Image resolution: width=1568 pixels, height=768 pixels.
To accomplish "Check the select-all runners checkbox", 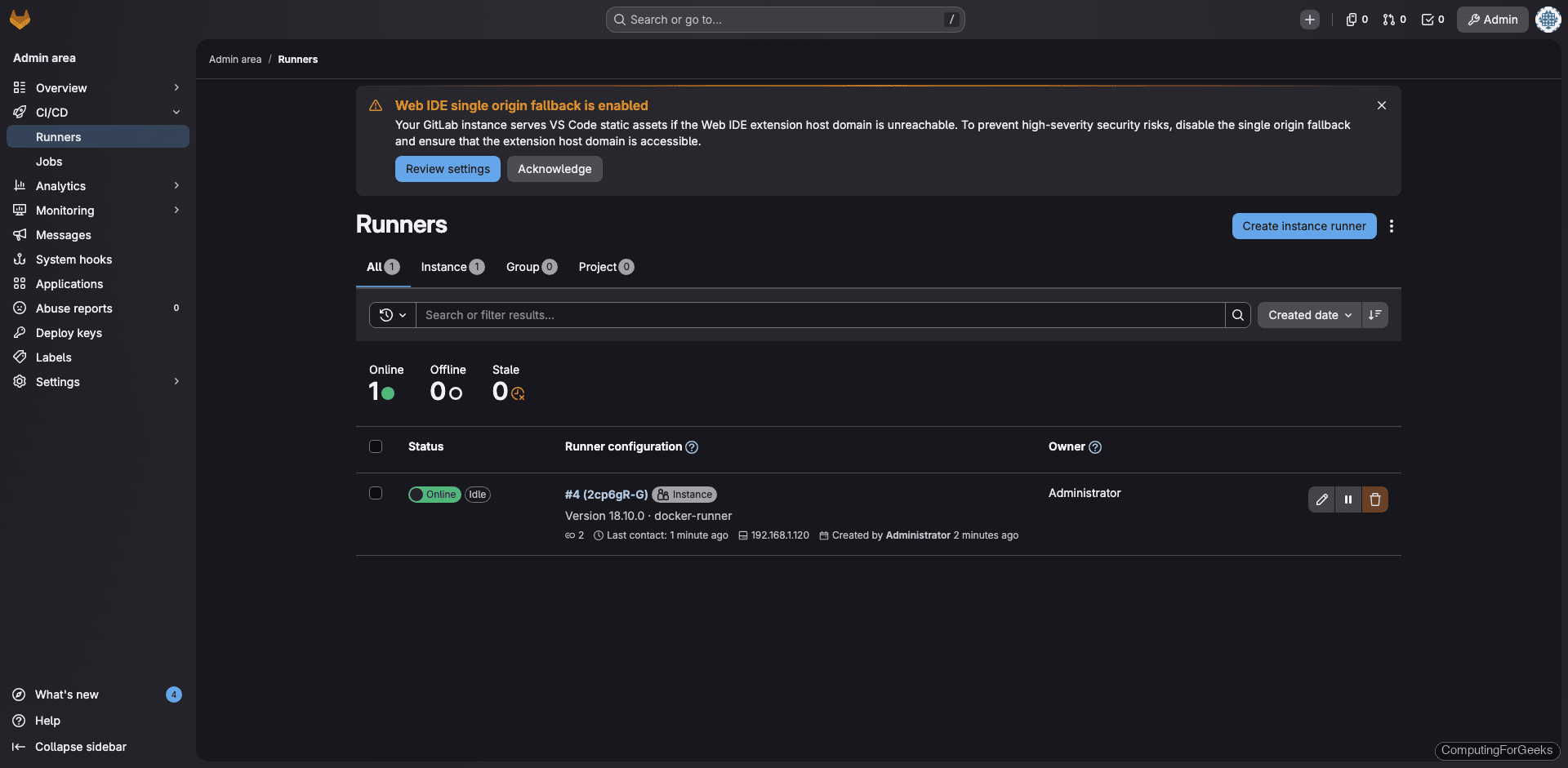I will coord(376,446).
